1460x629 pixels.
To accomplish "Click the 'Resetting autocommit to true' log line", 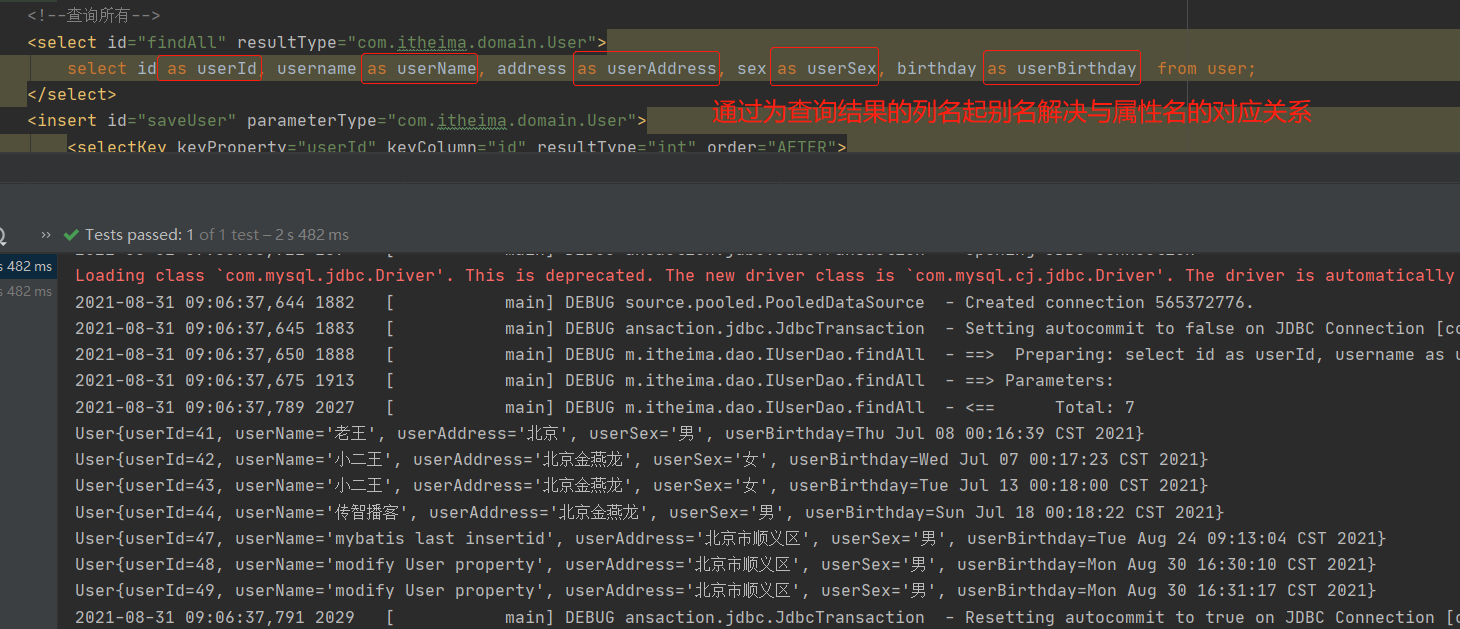I will pyautogui.click(x=766, y=617).
